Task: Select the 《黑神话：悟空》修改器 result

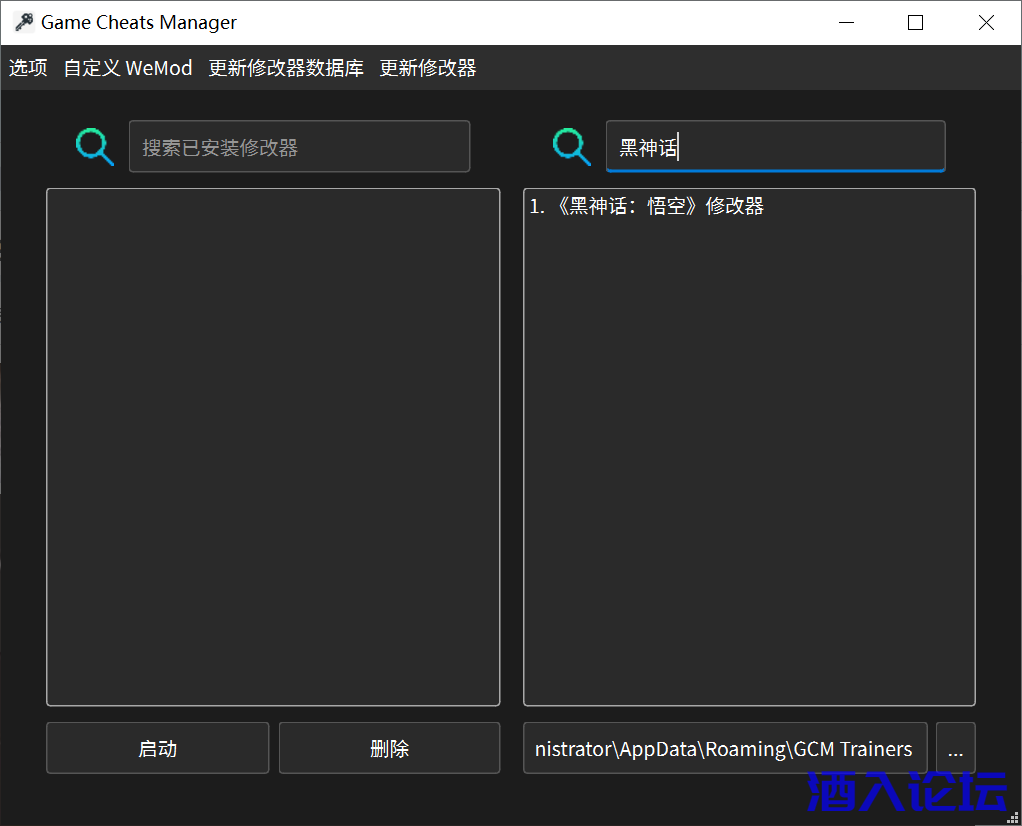Action: point(647,206)
